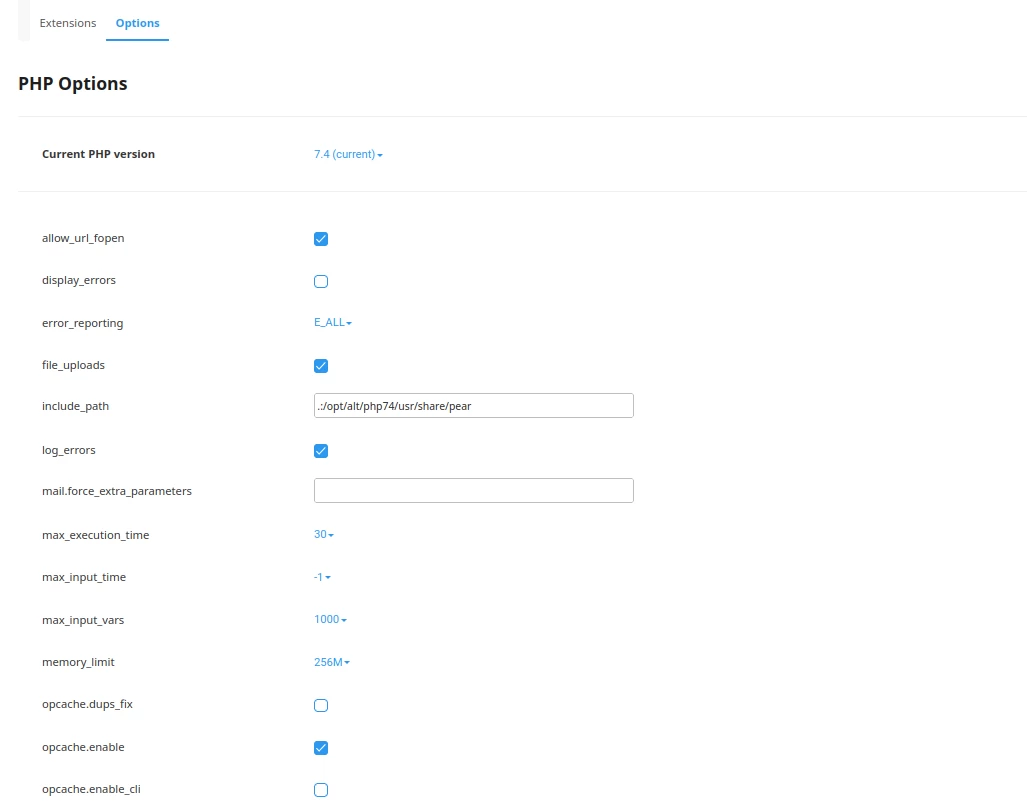This screenshot has width=1027, height=806.
Task: Enable the opcache.enable_cli option
Action: (x=320, y=789)
